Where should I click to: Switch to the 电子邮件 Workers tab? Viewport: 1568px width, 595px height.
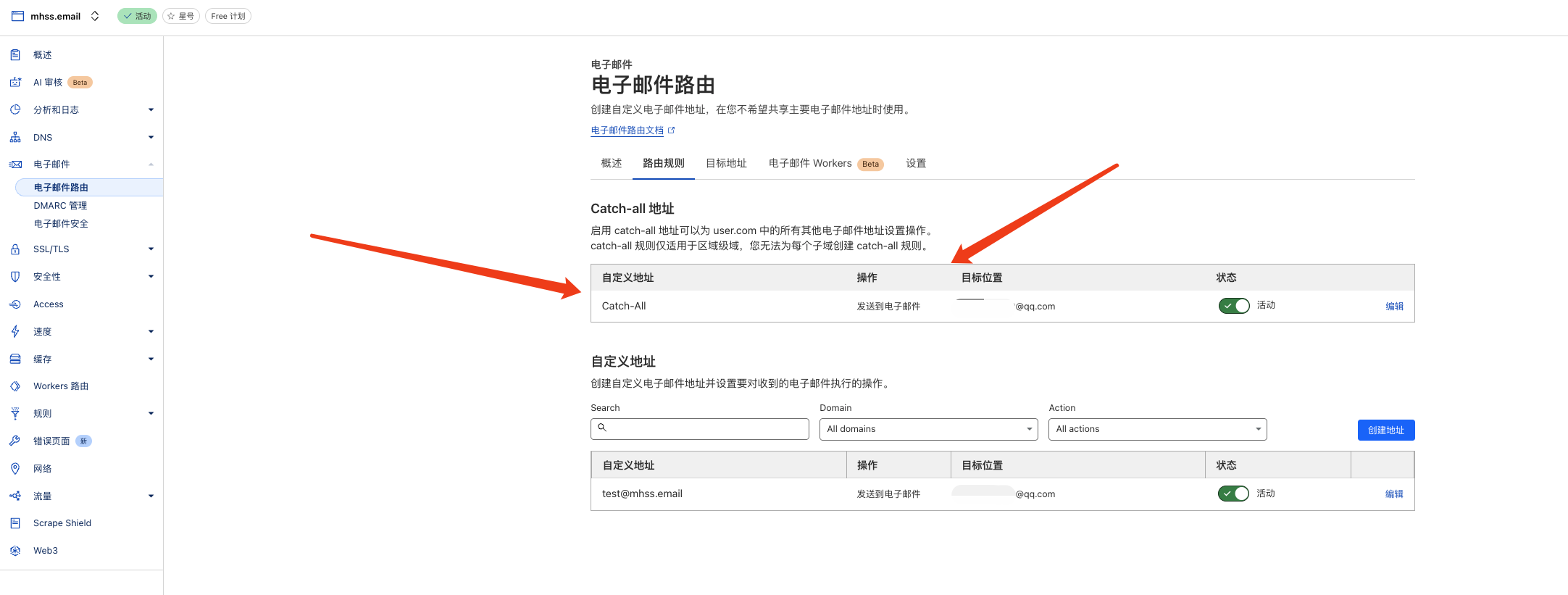(x=826, y=164)
